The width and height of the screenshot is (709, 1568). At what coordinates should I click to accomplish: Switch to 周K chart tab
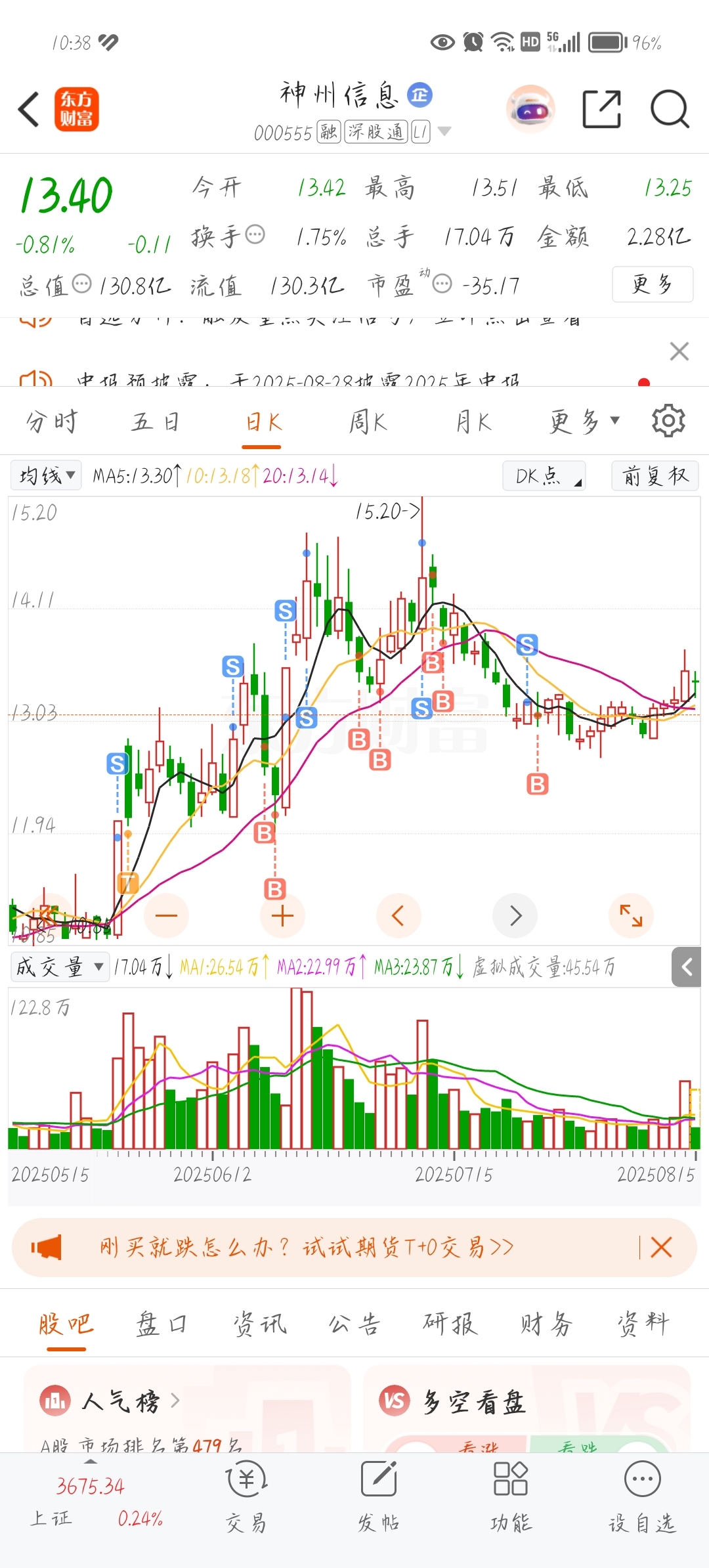pos(368,421)
